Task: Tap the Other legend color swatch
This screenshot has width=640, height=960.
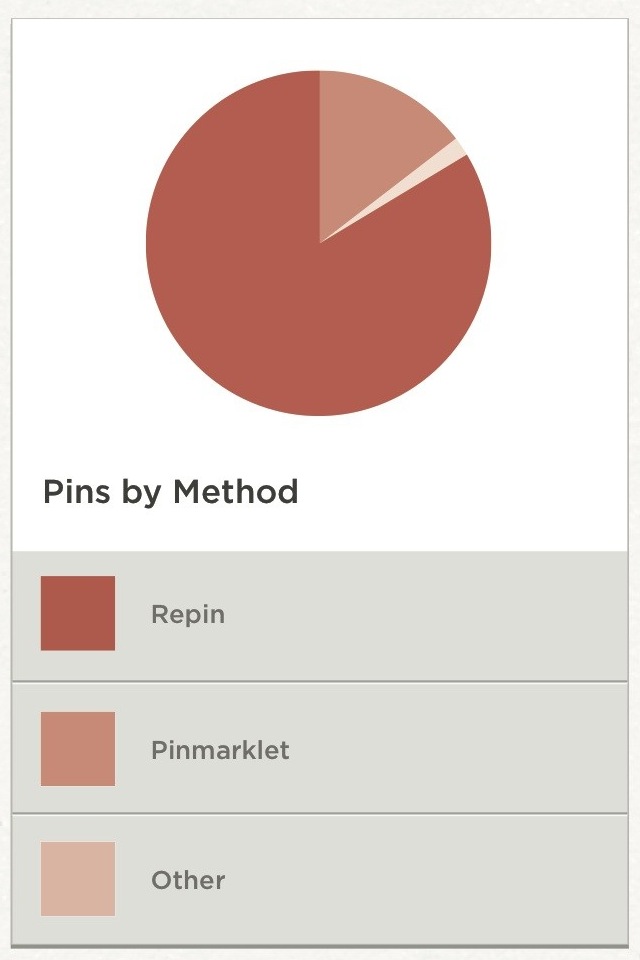Action: [x=78, y=879]
